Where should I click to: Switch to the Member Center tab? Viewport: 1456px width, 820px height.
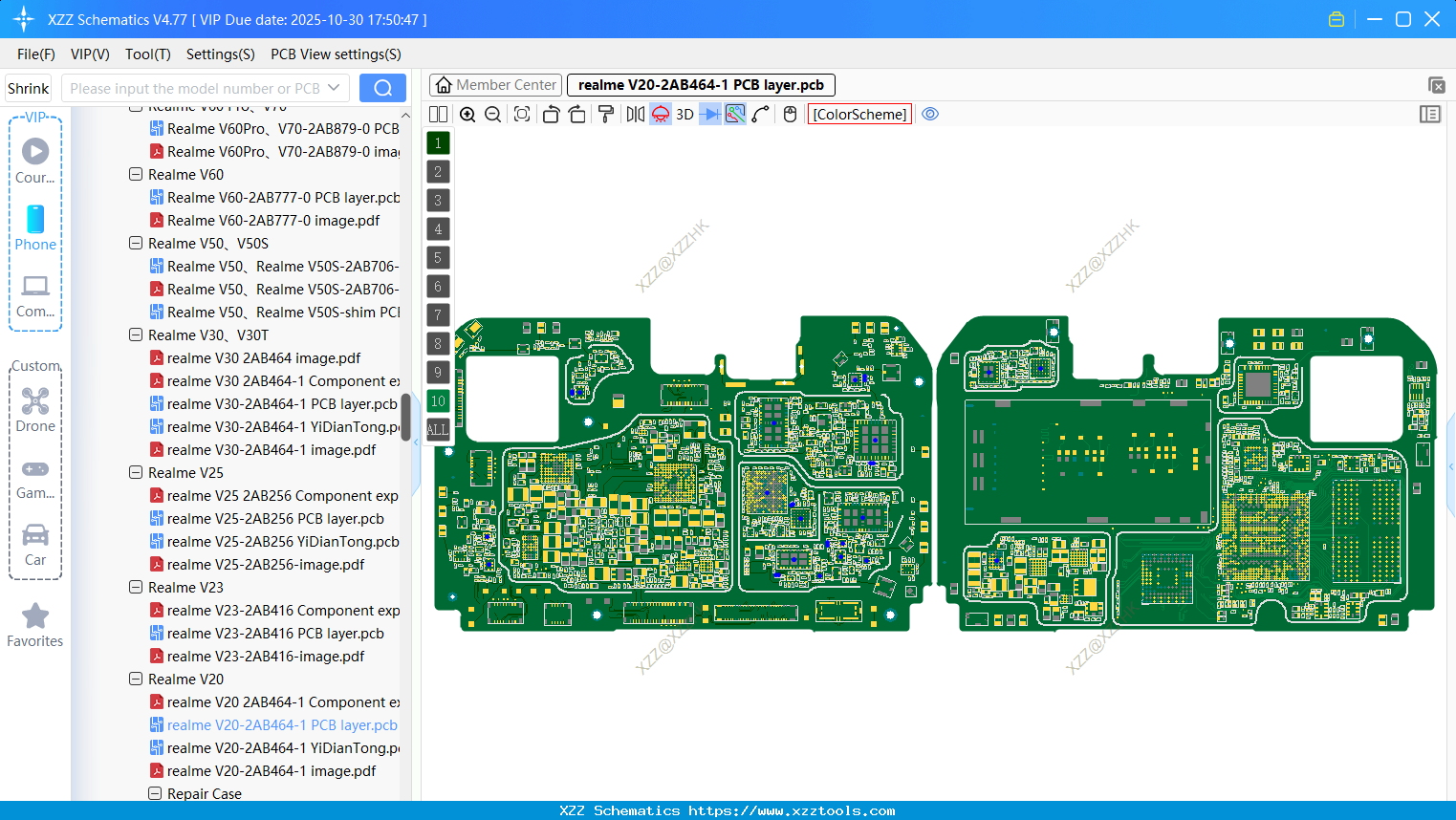[495, 85]
